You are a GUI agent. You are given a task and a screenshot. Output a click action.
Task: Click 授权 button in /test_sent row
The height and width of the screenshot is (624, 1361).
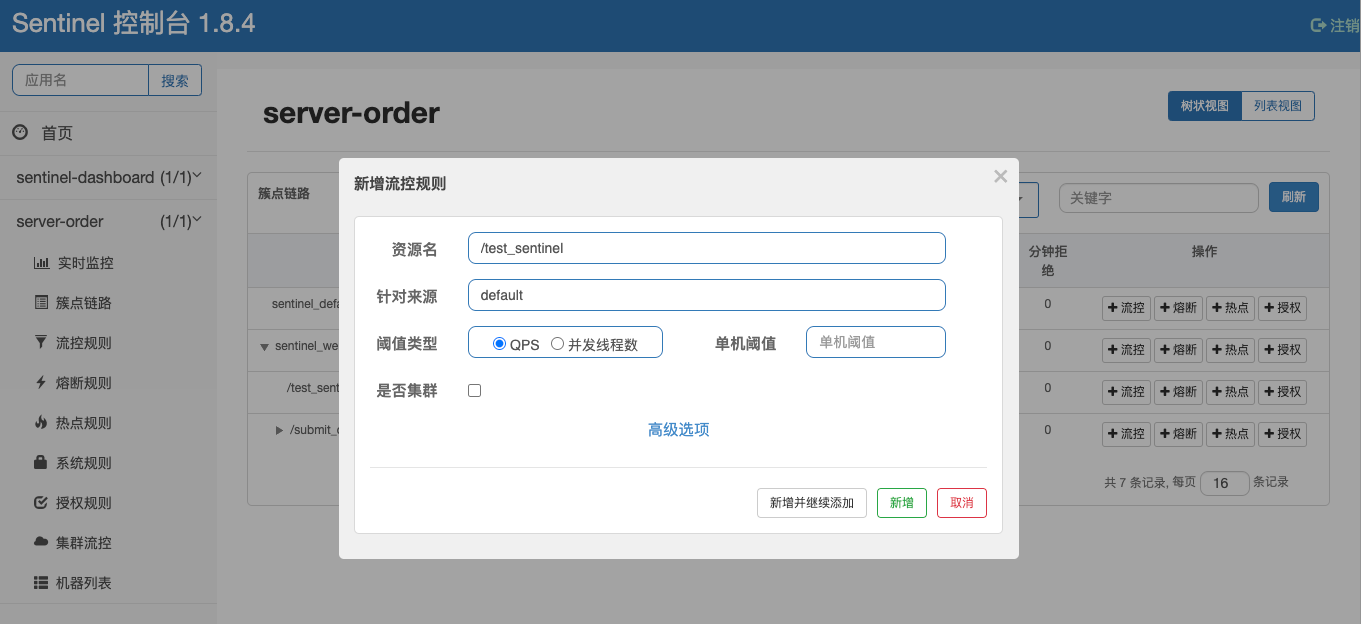coord(1282,392)
